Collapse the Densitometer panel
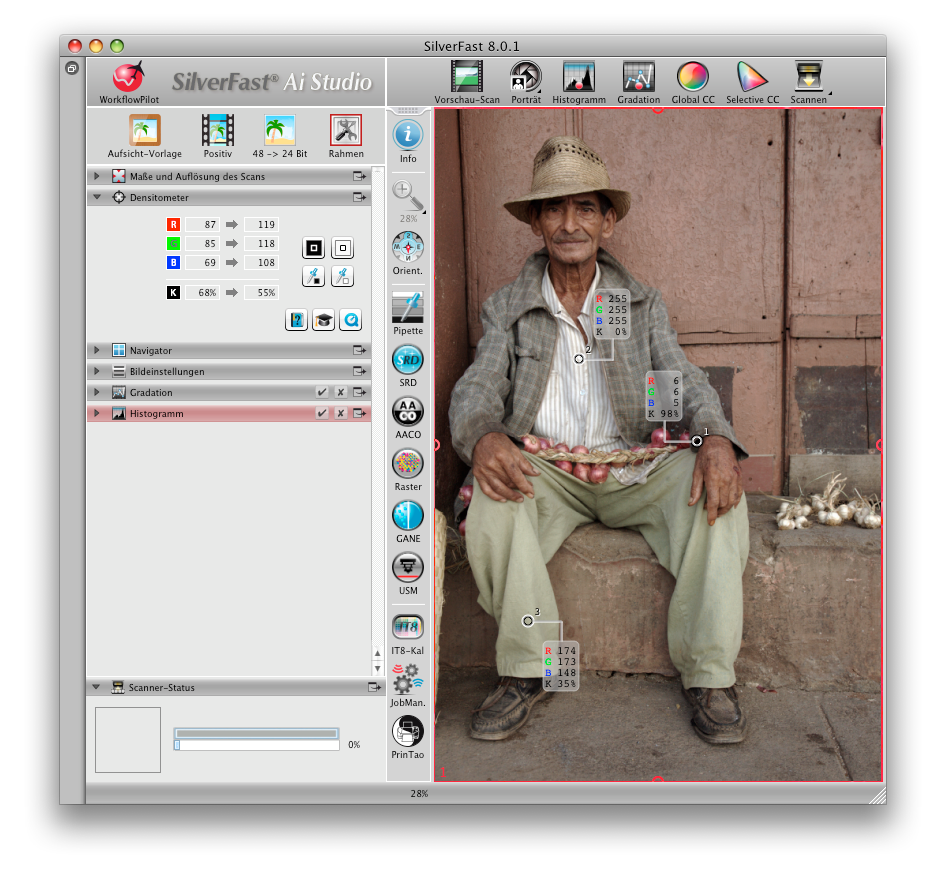This screenshot has height=869, width=946. [98, 198]
